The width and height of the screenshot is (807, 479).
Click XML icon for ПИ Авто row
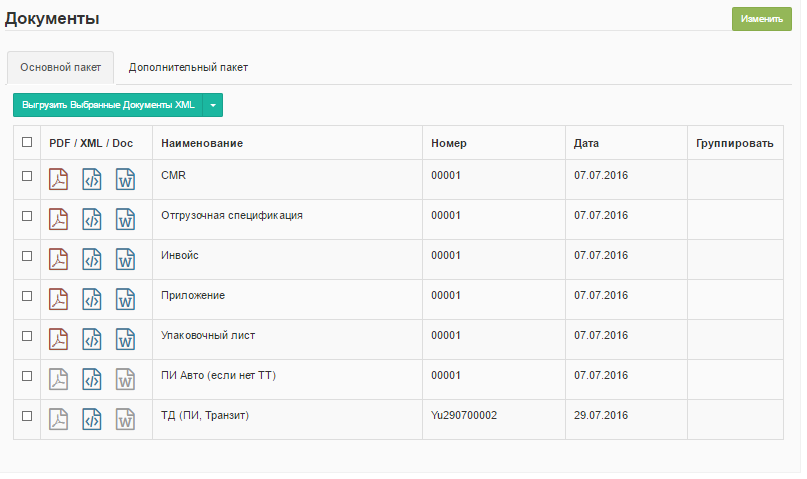point(92,380)
